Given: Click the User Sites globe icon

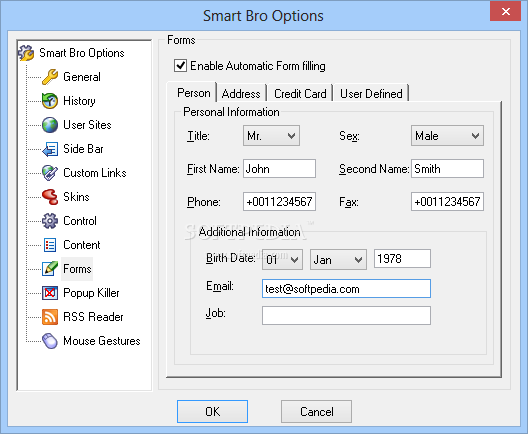Looking at the screenshot, I should point(50,125).
